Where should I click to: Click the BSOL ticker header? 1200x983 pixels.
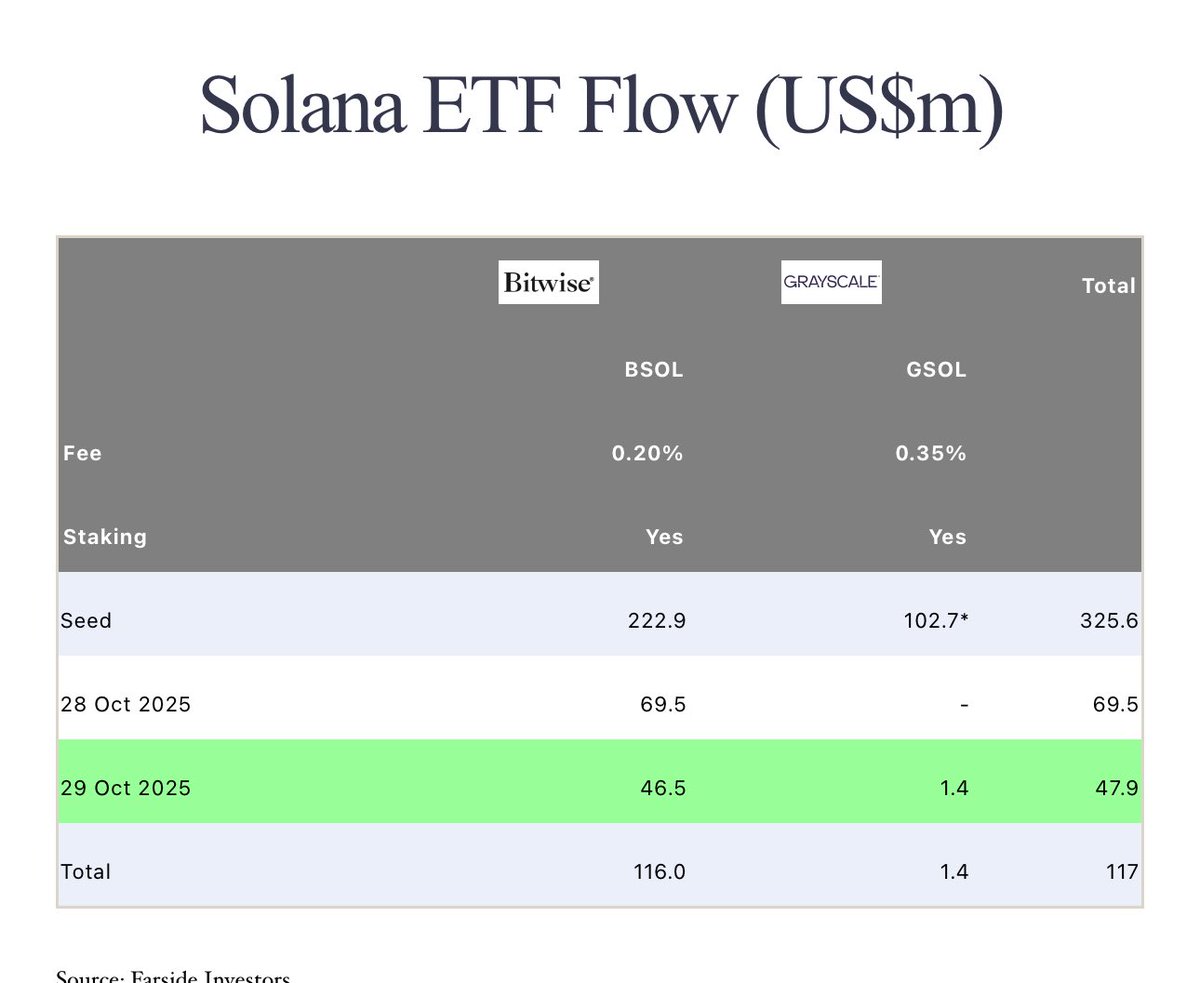[x=654, y=370]
